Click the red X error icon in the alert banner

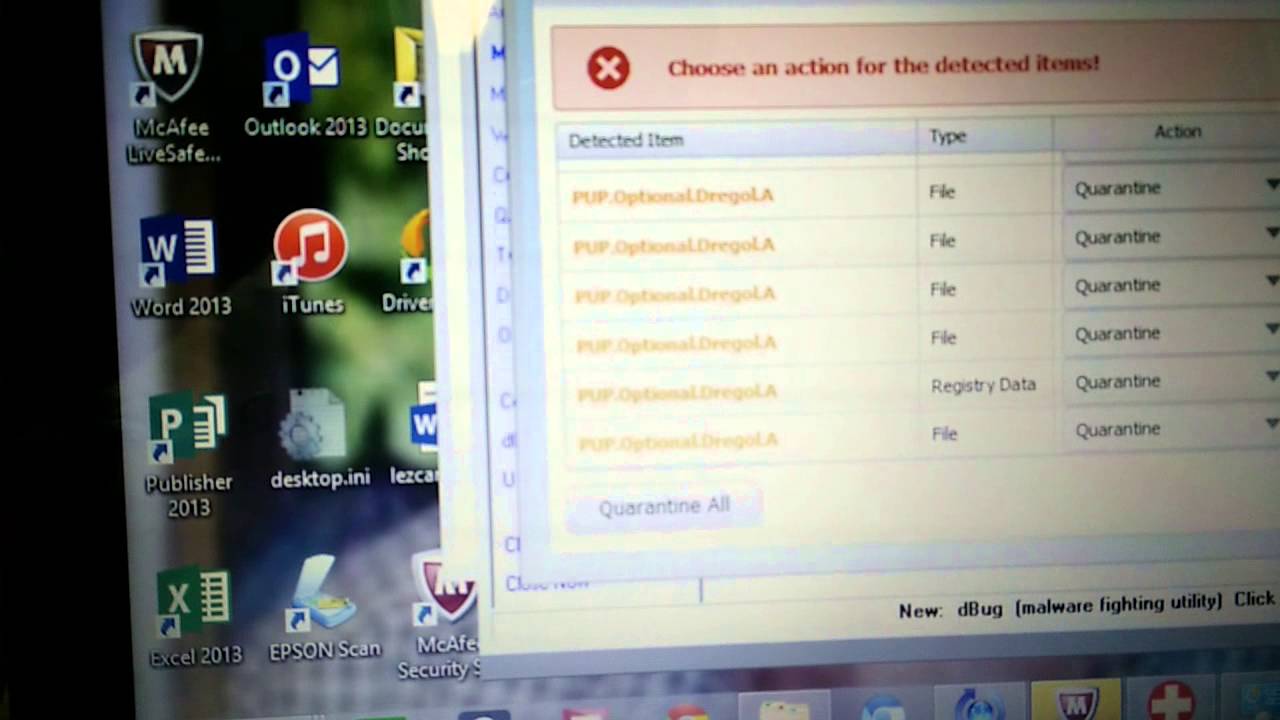pyautogui.click(x=608, y=69)
